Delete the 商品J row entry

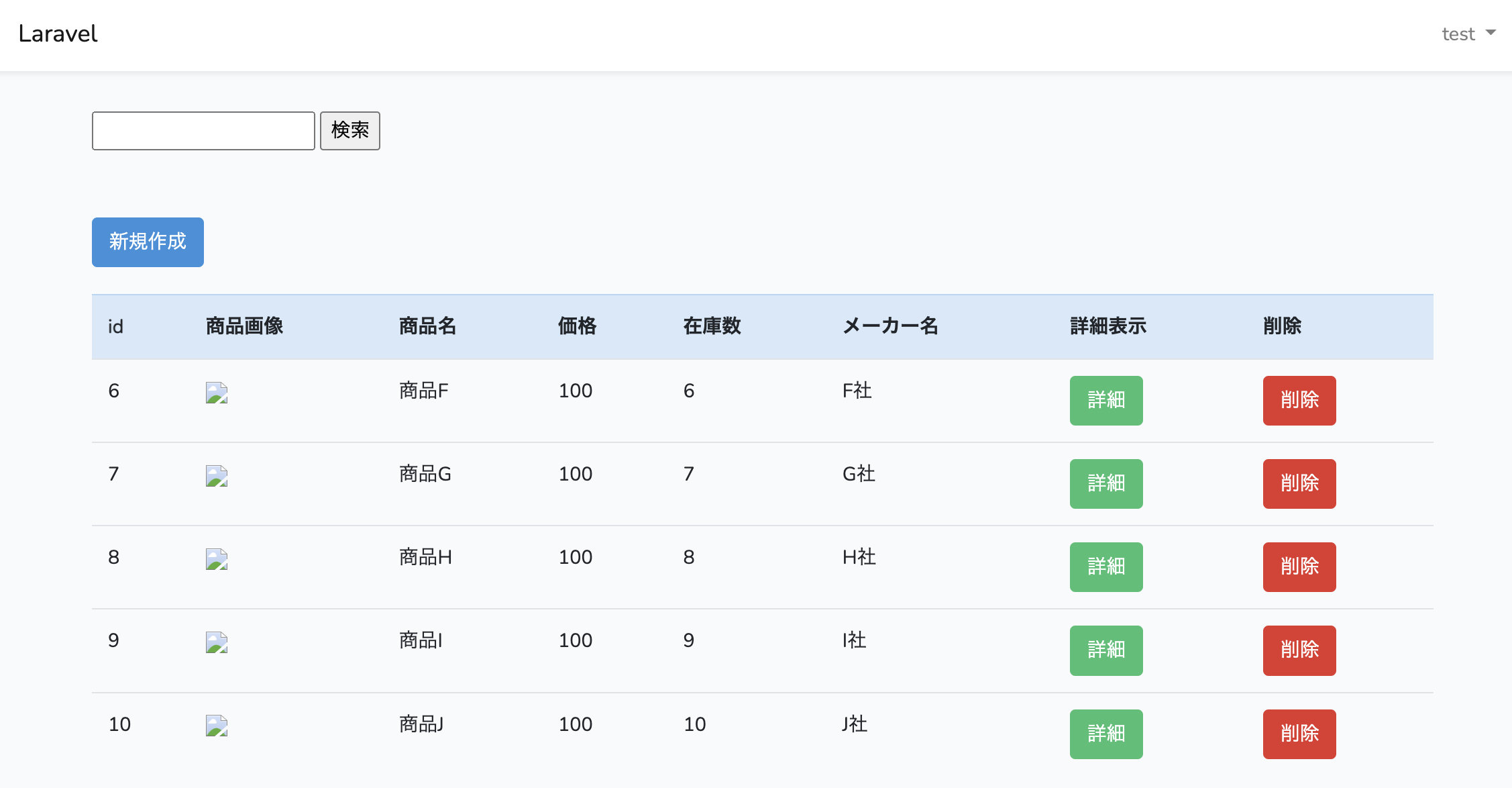(1299, 734)
